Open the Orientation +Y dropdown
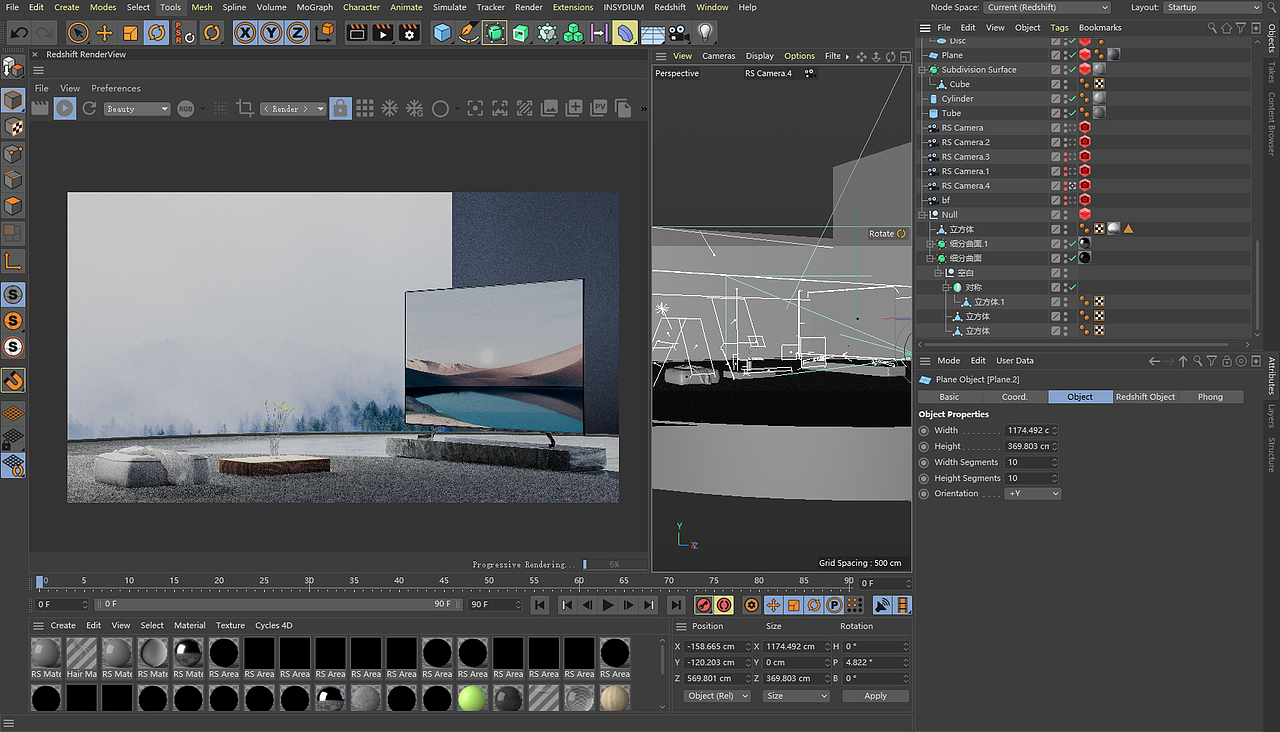 click(1033, 494)
